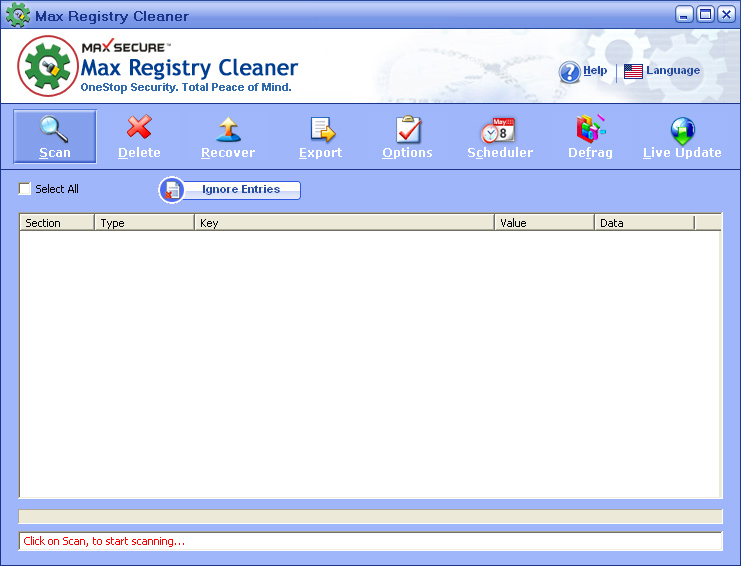741x566 pixels.
Task: Start a registry scan with Scan tool
Action: point(55,137)
